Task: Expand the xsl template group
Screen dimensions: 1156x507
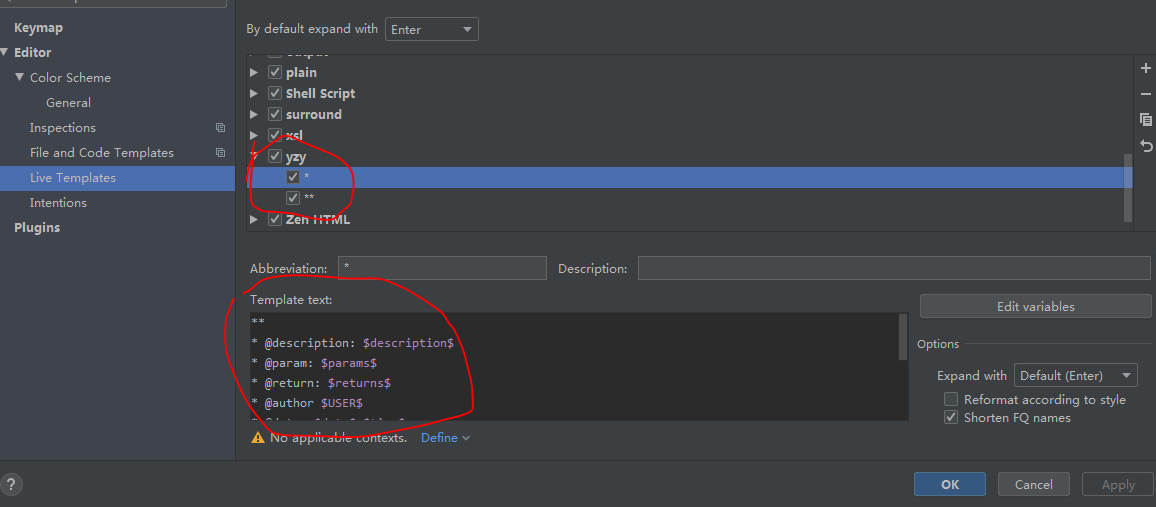Action: click(x=254, y=135)
